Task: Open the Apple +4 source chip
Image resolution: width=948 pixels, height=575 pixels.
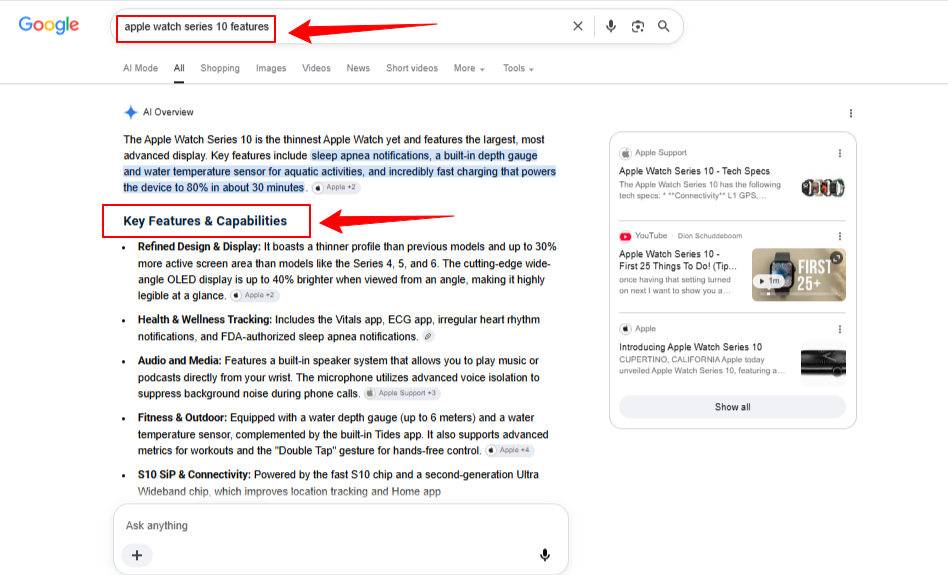Action: pyautogui.click(x=510, y=450)
